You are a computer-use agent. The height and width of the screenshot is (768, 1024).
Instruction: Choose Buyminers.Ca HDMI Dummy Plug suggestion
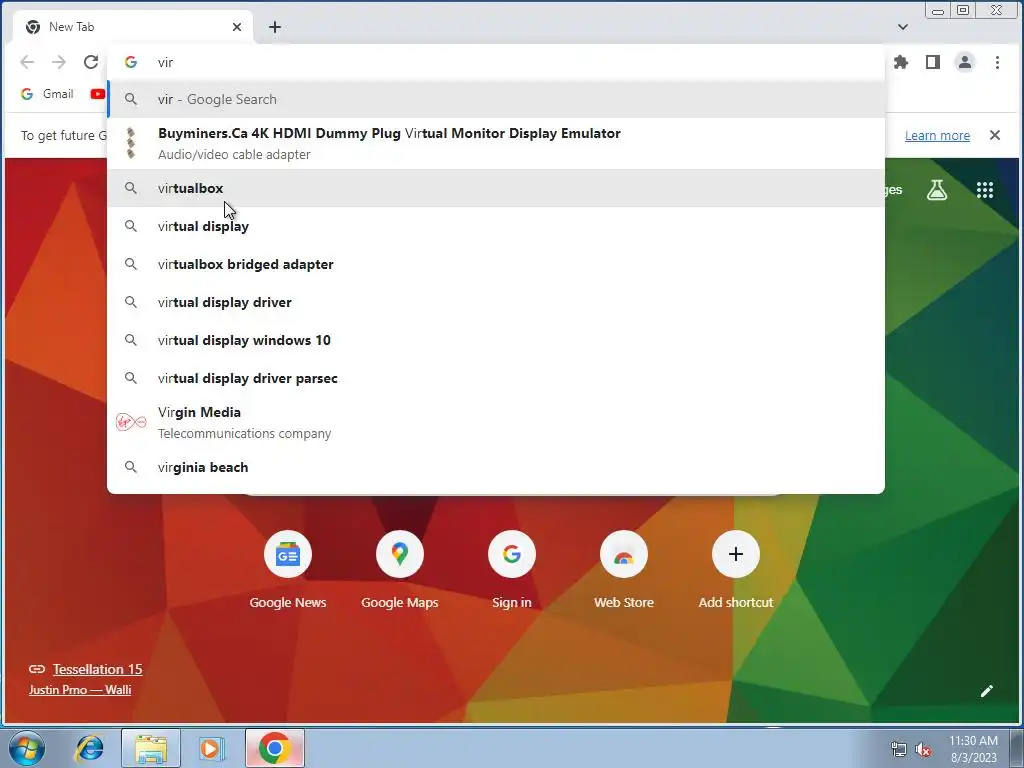pos(496,143)
